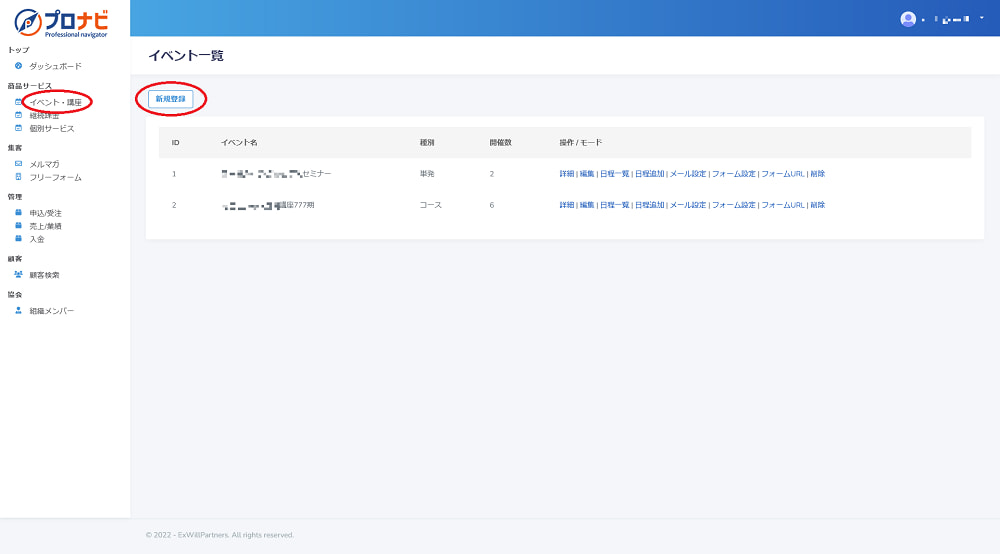1000x554 pixels.
Task: Click the icon beside 売上/業績
Action: coord(18,226)
